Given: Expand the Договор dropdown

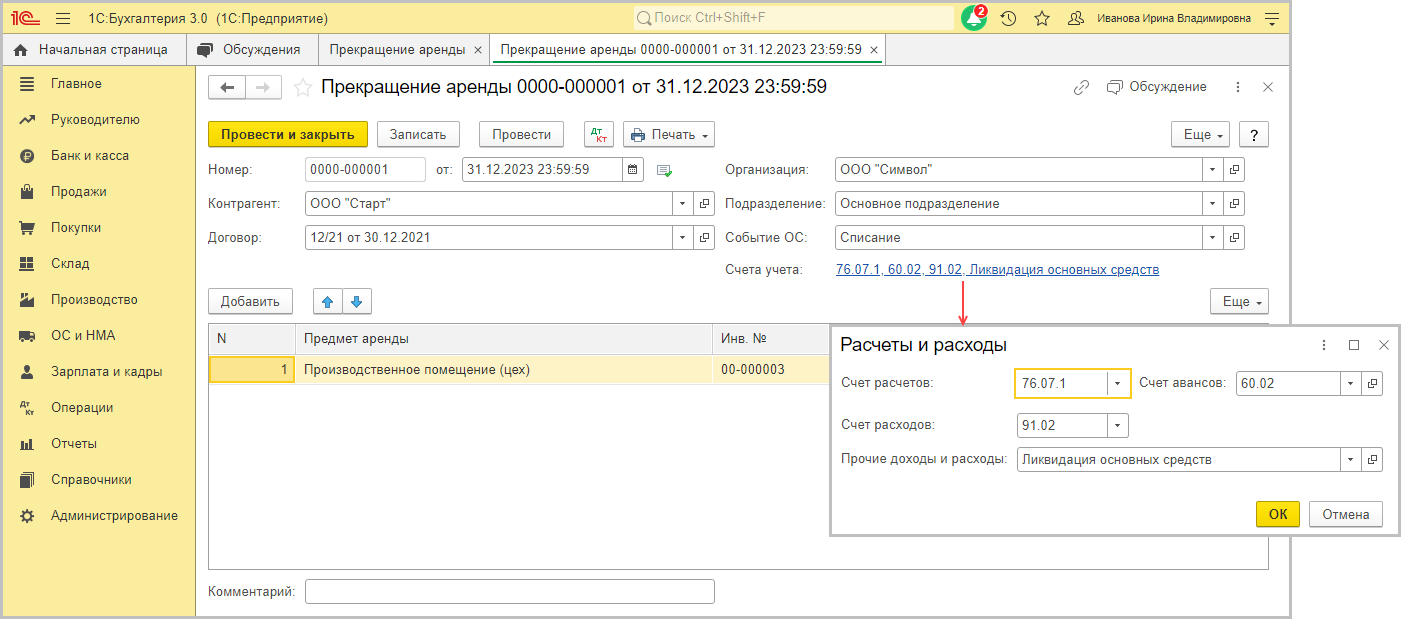Looking at the screenshot, I should pyautogui.click(x=682, y=238).
